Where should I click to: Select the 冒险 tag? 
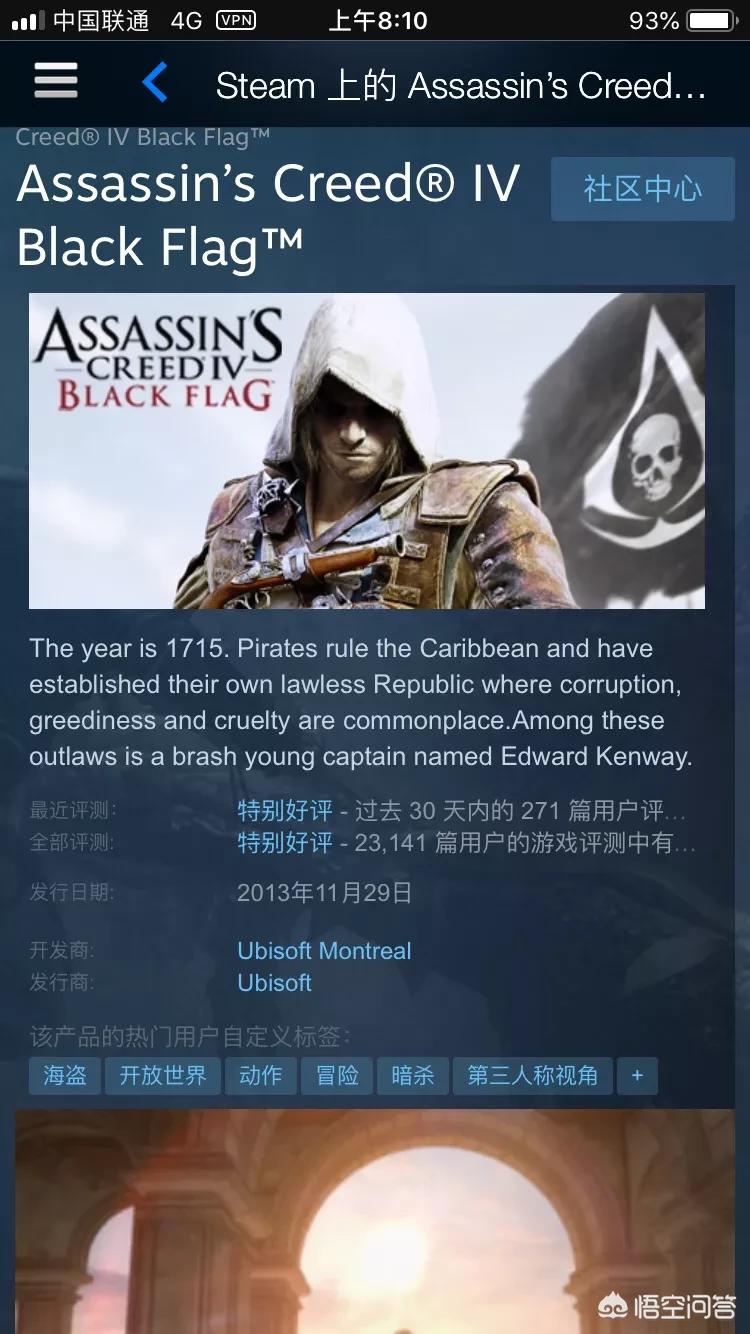click(337, 1076)
